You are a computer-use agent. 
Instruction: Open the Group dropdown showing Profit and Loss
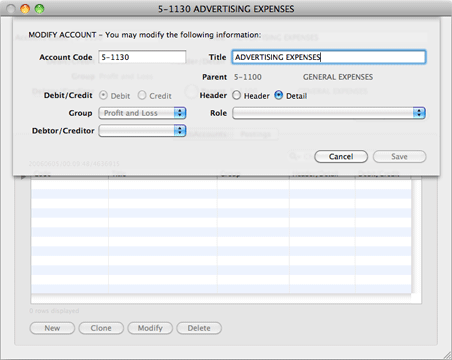tap(142, 113)
